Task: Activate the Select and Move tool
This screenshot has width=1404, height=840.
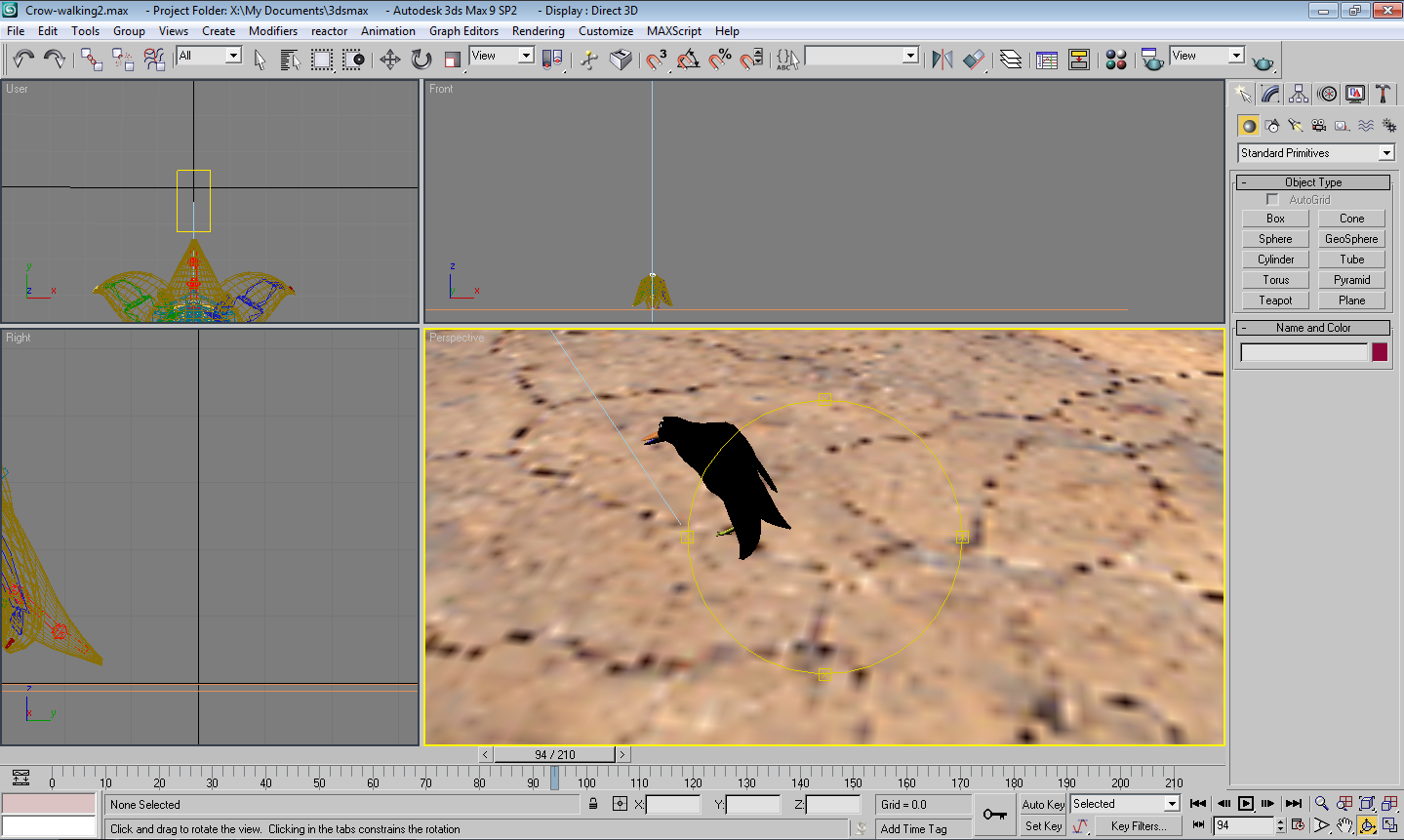Action: pos(390,60)
